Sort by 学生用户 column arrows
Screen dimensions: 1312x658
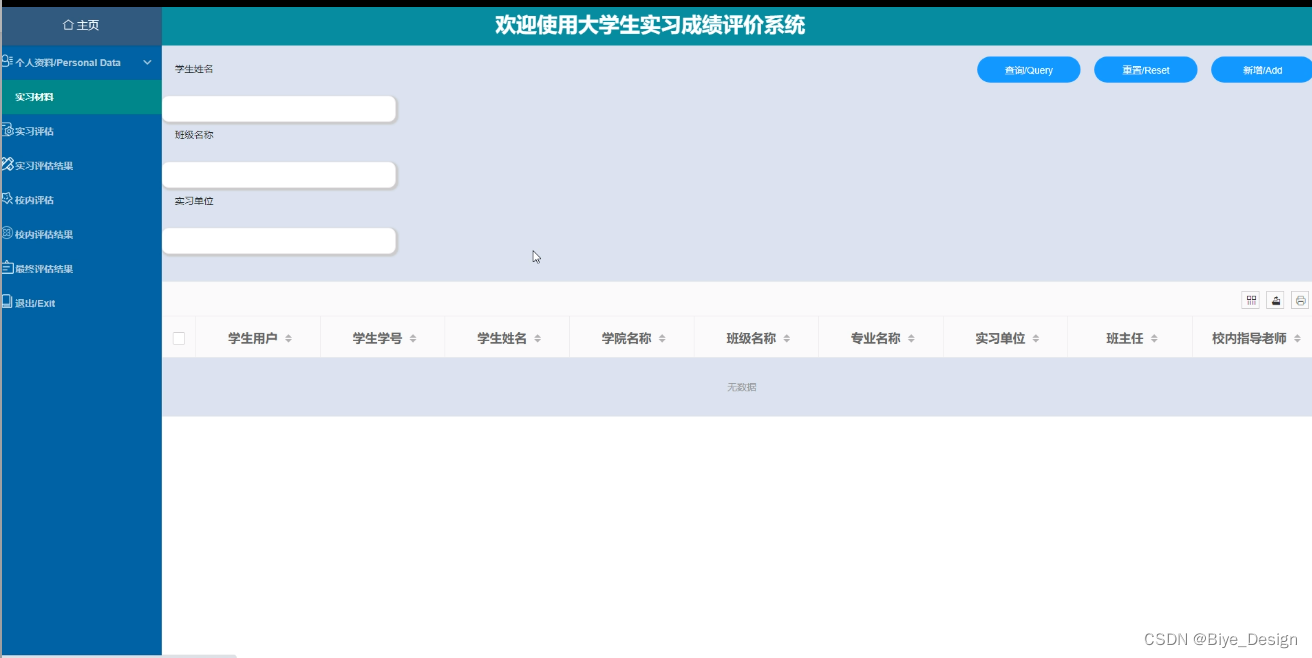tap(288, 339)
